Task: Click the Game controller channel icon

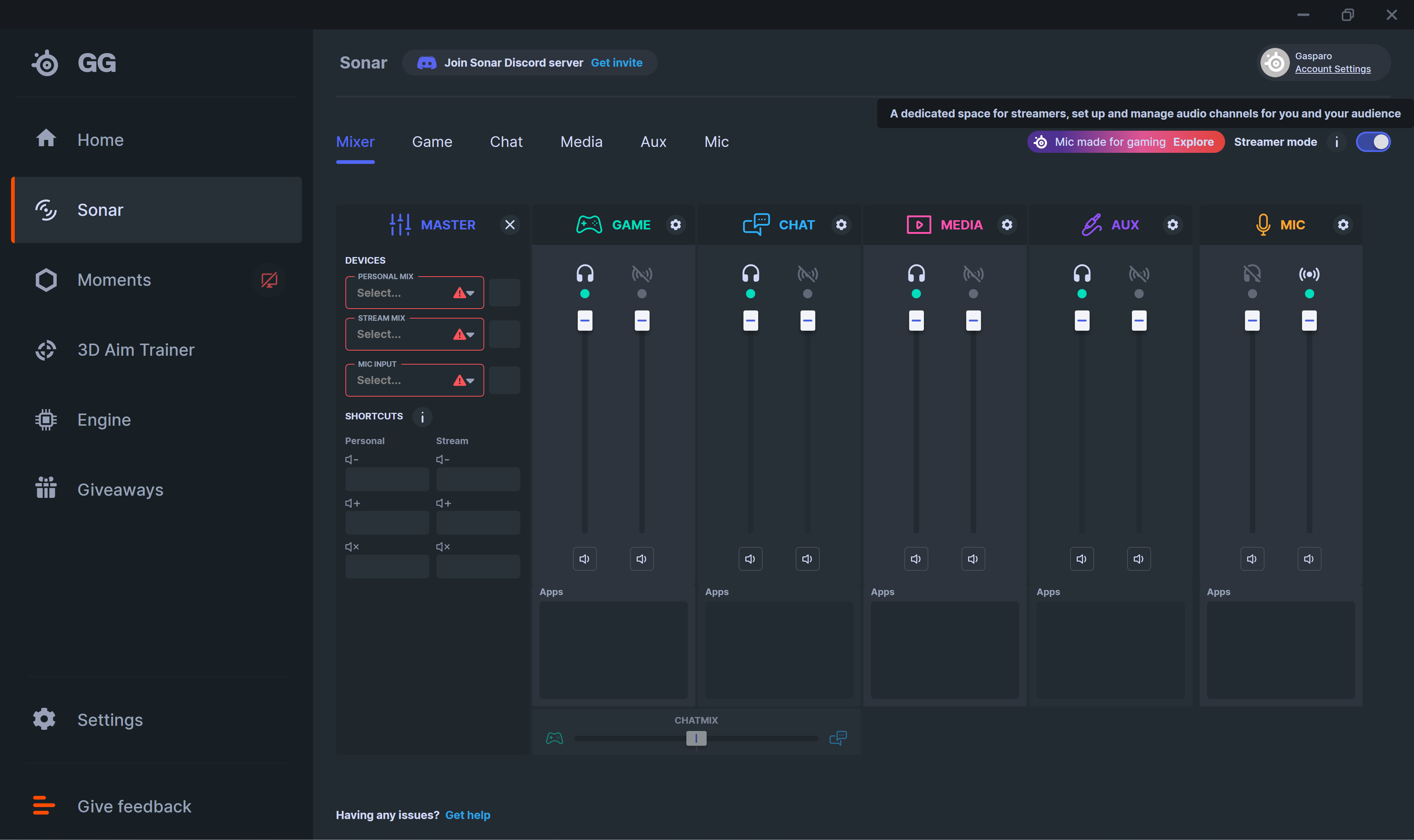Action: (x=589, y=225)
